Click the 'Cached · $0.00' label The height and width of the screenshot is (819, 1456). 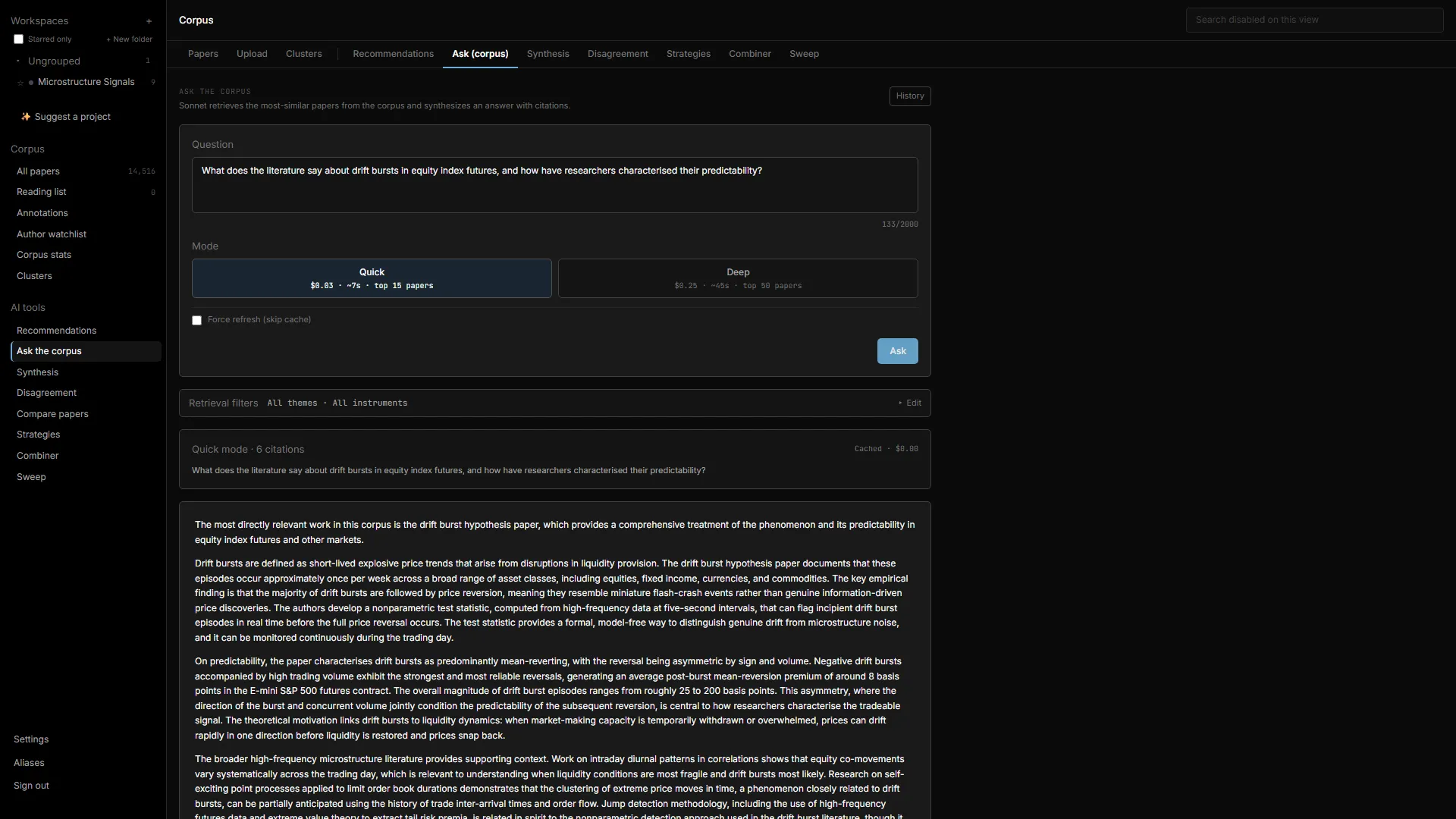click(886, 449)
